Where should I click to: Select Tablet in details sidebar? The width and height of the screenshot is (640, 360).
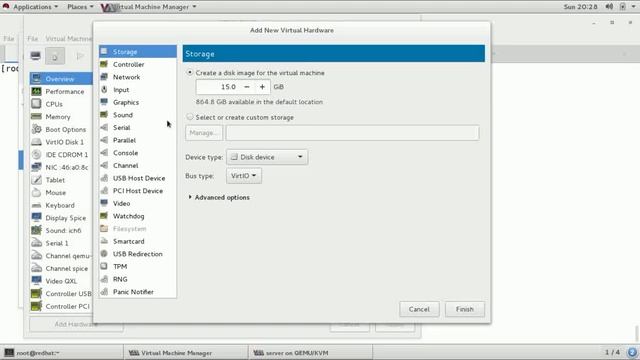pyautogui.click(x=61, y=180)
